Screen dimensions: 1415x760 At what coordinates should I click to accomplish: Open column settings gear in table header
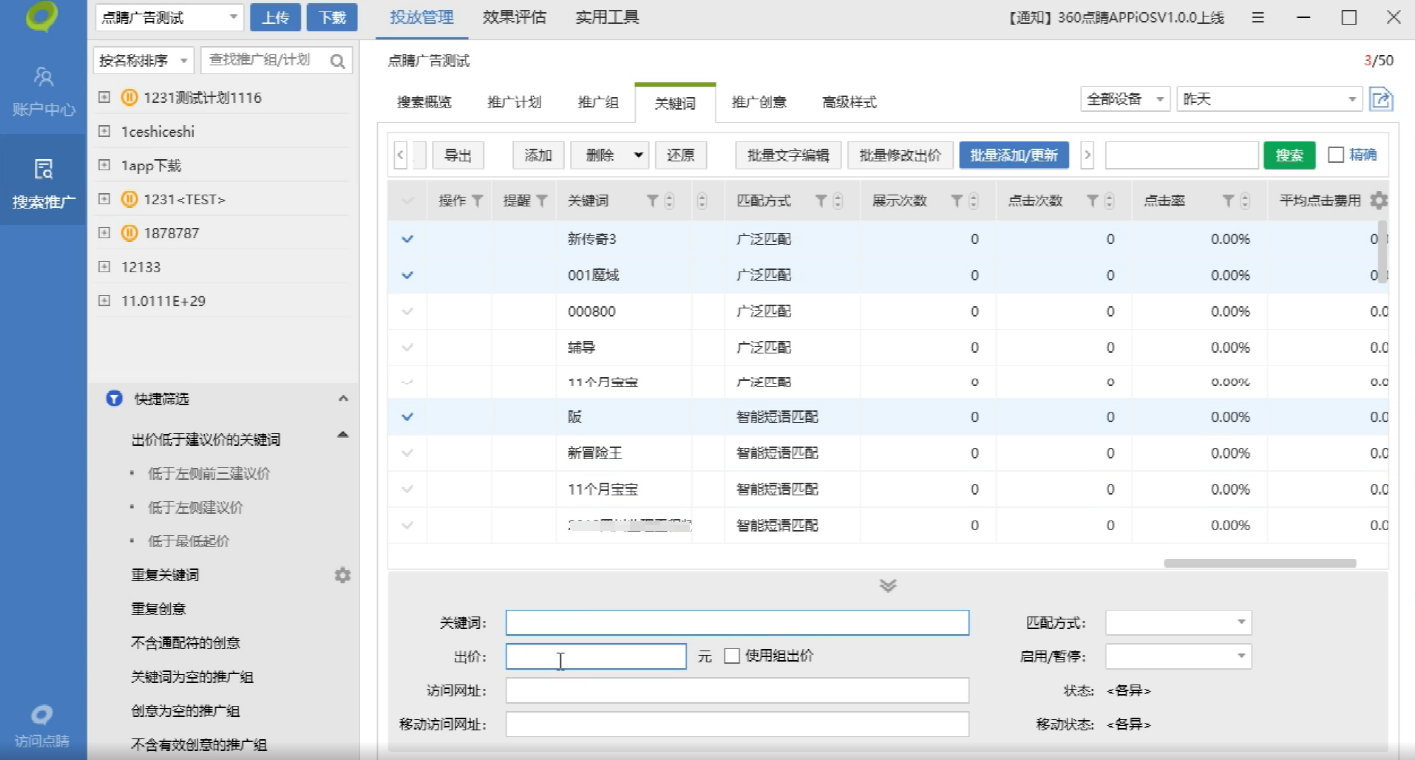pos(1379,200)
